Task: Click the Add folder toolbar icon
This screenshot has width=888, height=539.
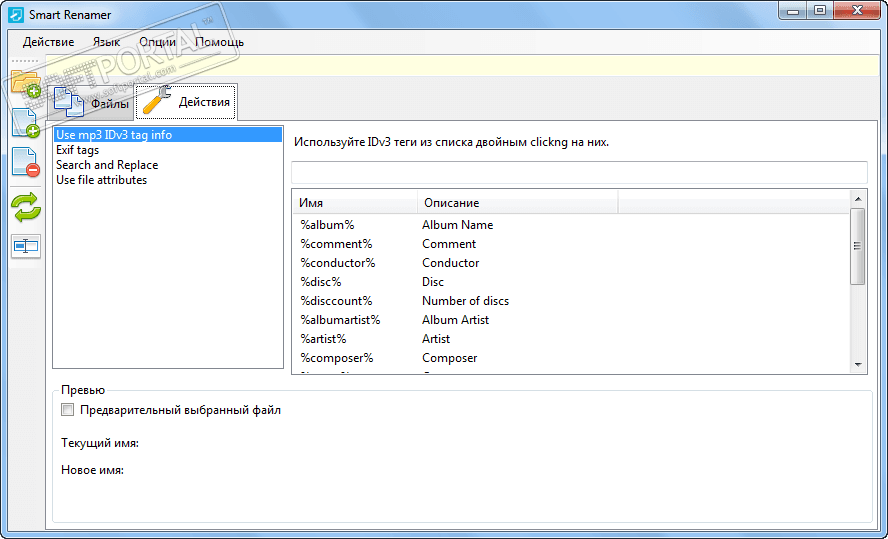Action: [25, 84]
